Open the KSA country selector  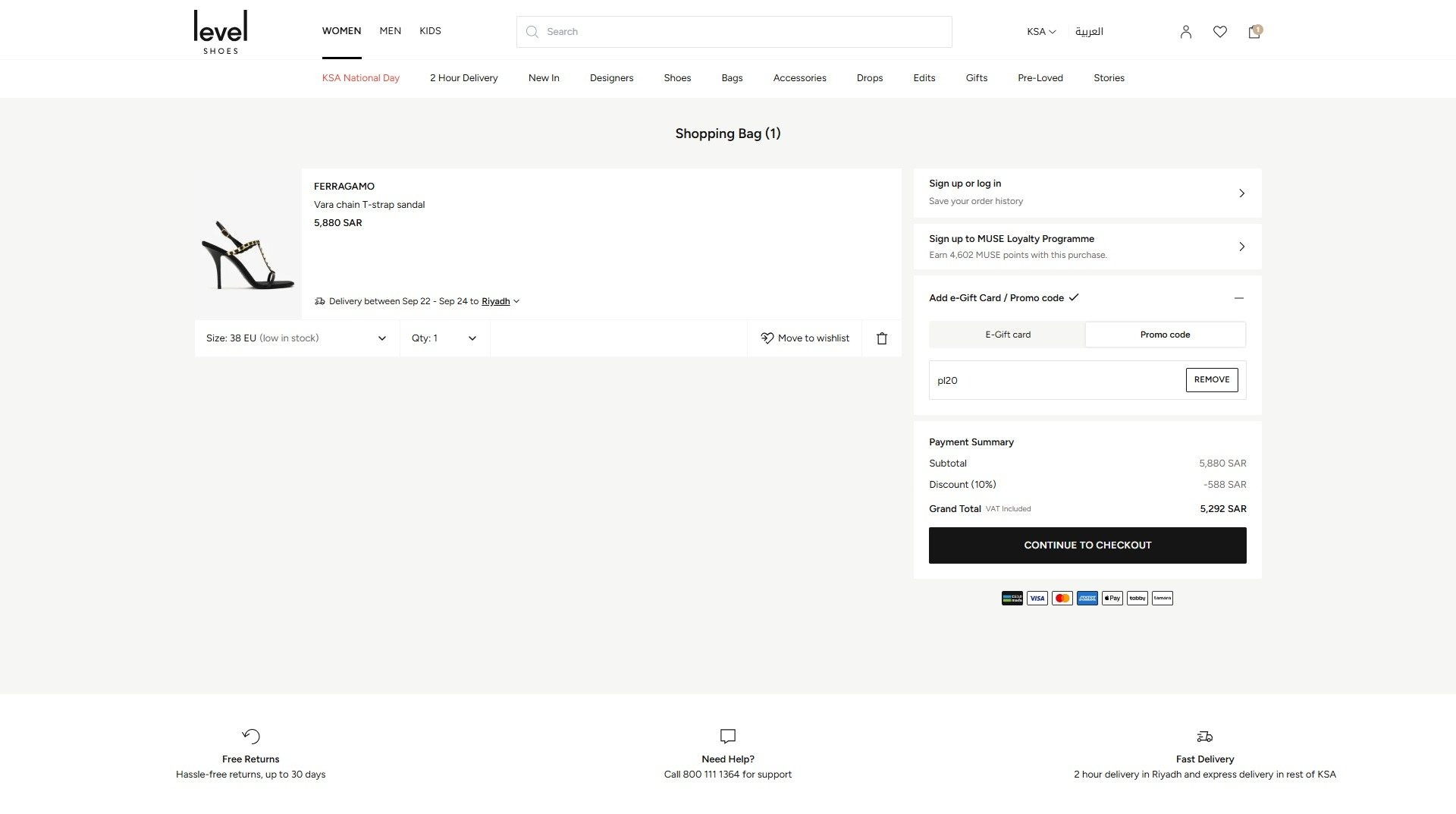point(1041,32)
